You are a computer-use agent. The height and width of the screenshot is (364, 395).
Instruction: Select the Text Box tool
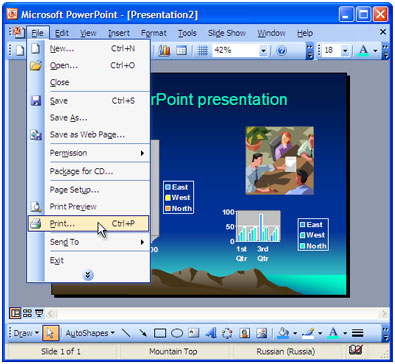point(193,333)
